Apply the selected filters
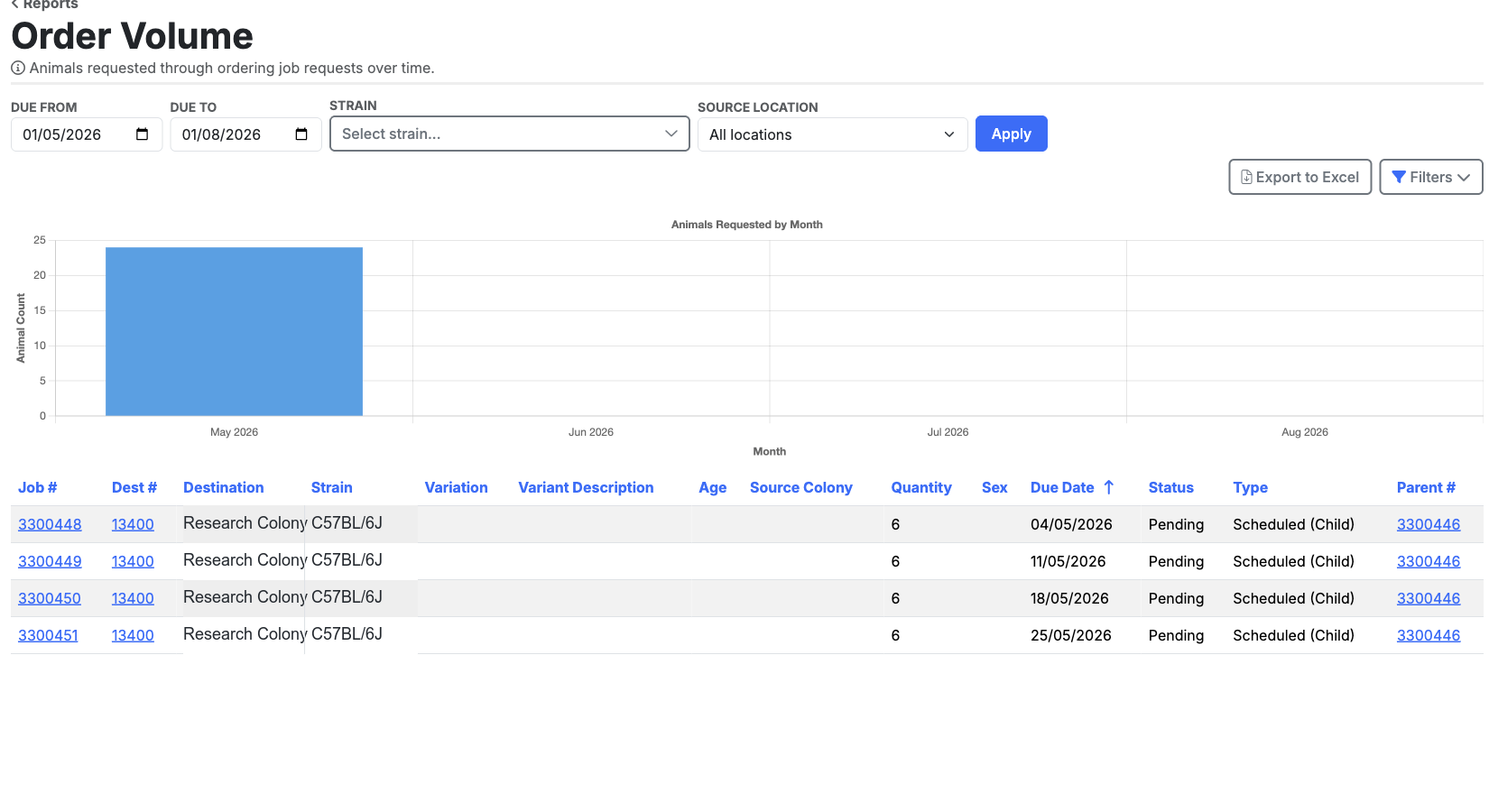Image resolution: width=1489 pixels, height=812 pixels. pos(1012,134)
